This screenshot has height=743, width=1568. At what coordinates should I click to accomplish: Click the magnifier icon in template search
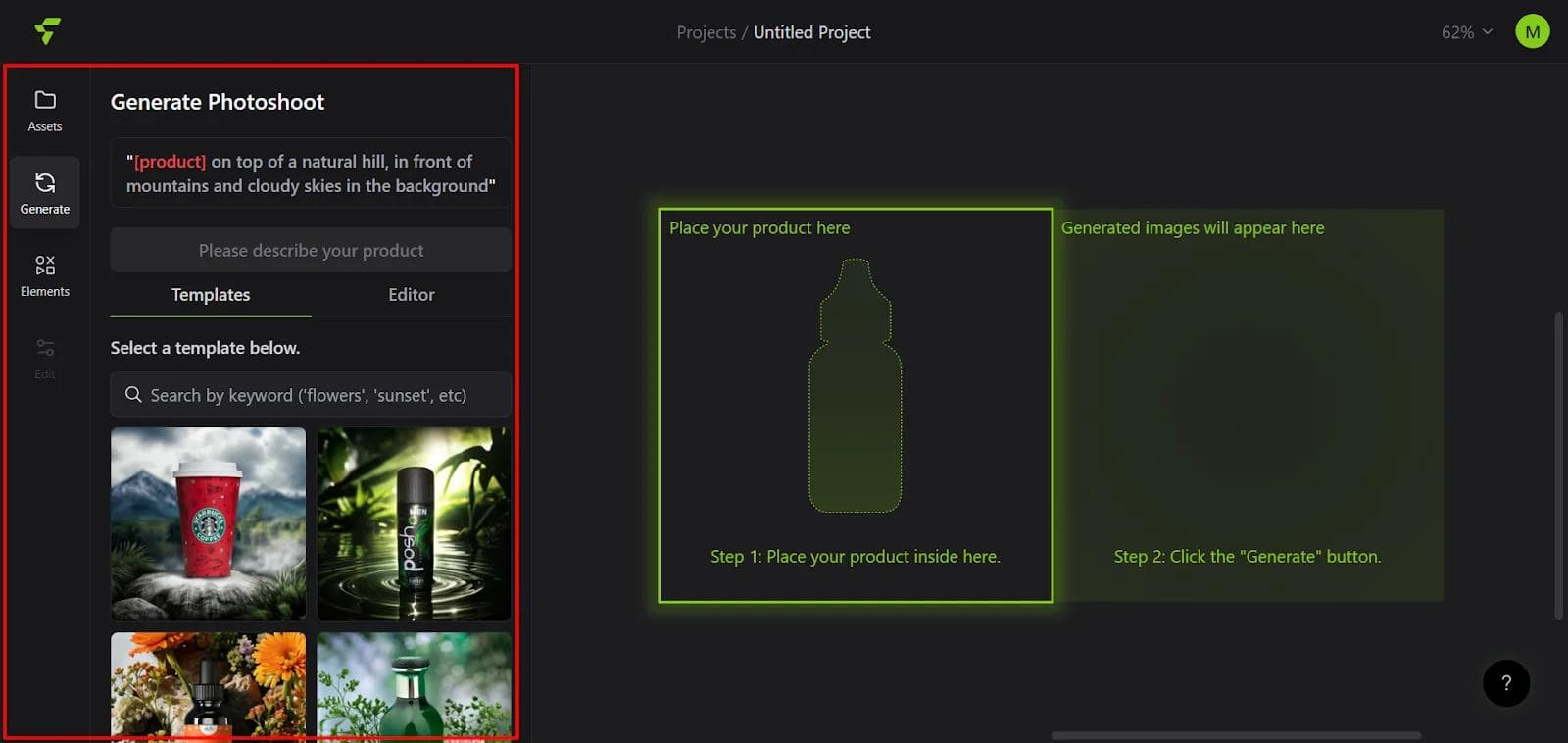[x=133, y=395]
